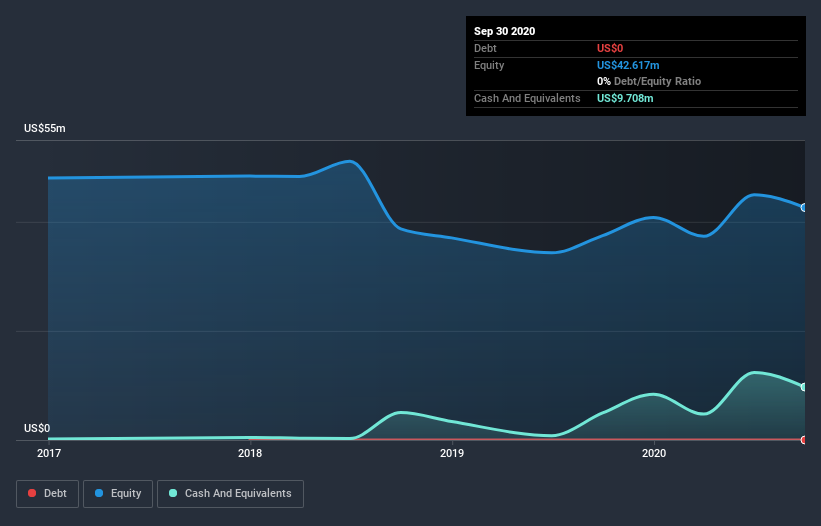This screenshot has height=526, width=821.
Task: Click the Debt row label in tooltip
Action: 485,48
